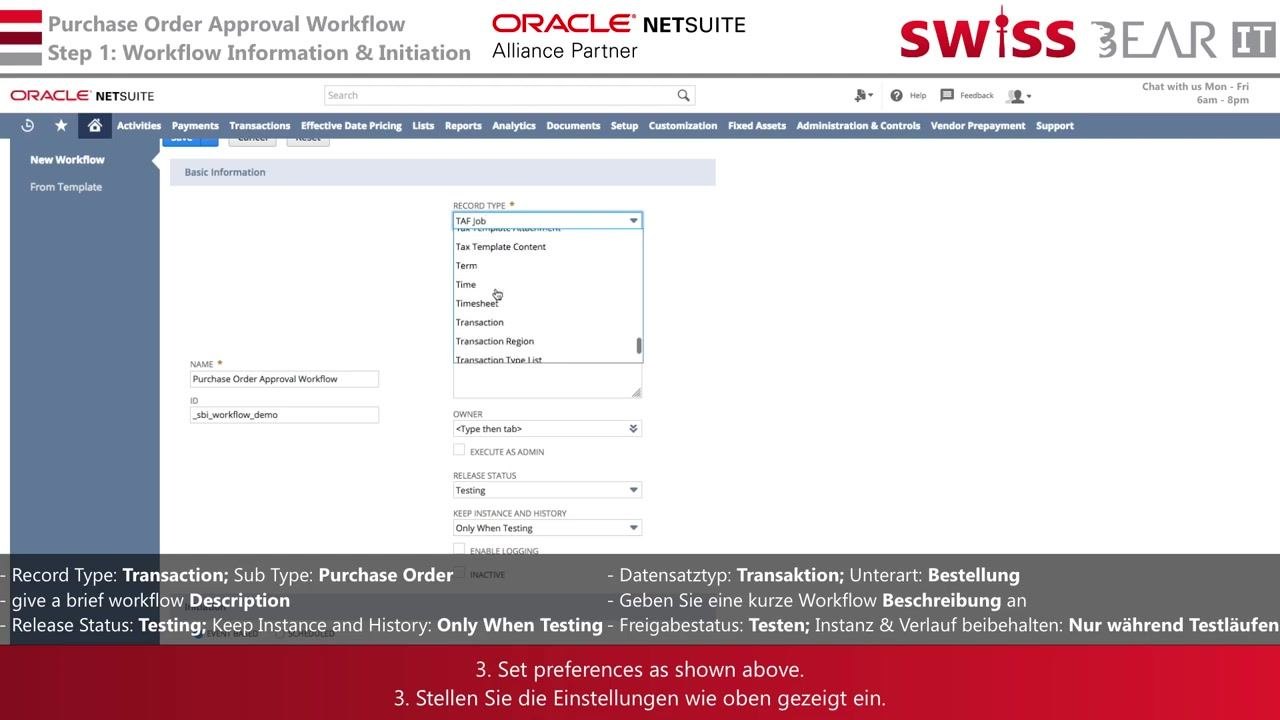The width and height of the screenshot is (1280, 720).
Task: Select New Workflow in the sidebar
Action: pos(67,160)
